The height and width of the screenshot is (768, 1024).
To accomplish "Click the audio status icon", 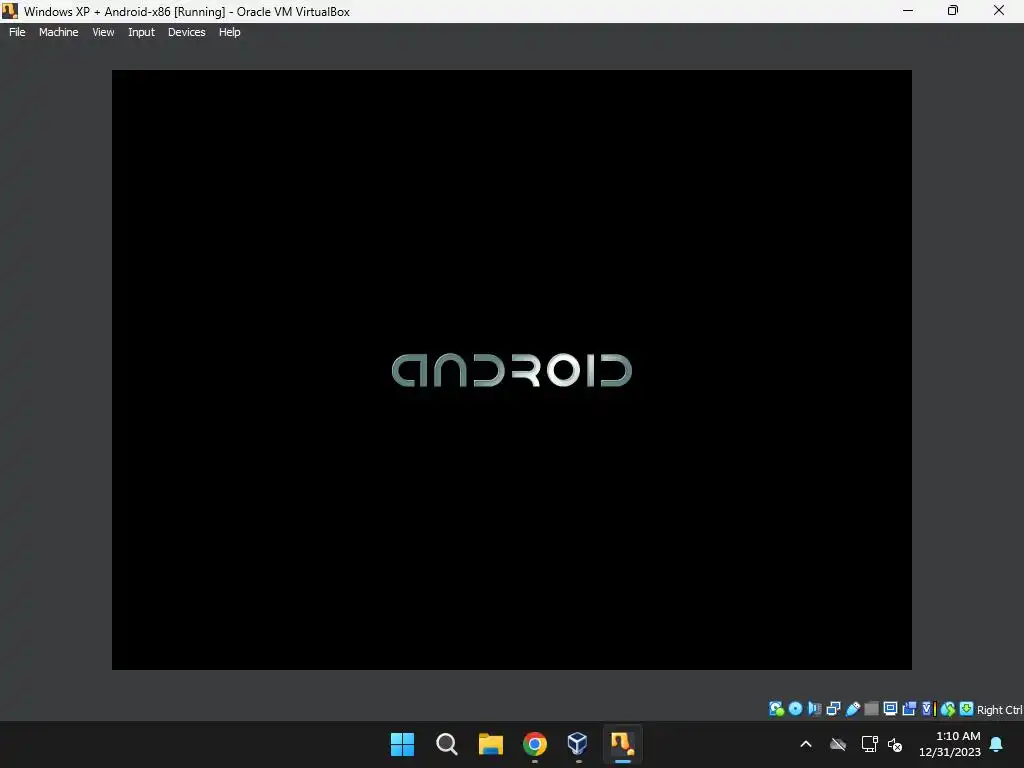I will pyautogui.click(x=814, y=709).
